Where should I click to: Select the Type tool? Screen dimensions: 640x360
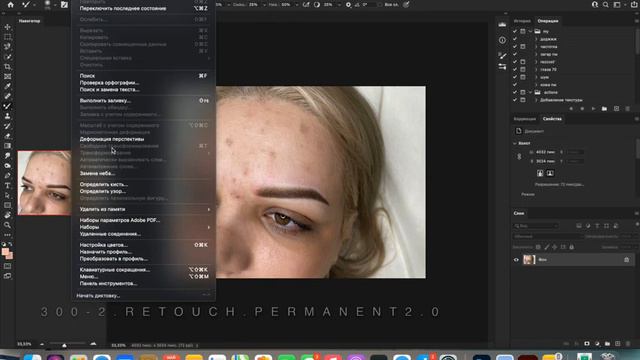(x=7, y=185)
